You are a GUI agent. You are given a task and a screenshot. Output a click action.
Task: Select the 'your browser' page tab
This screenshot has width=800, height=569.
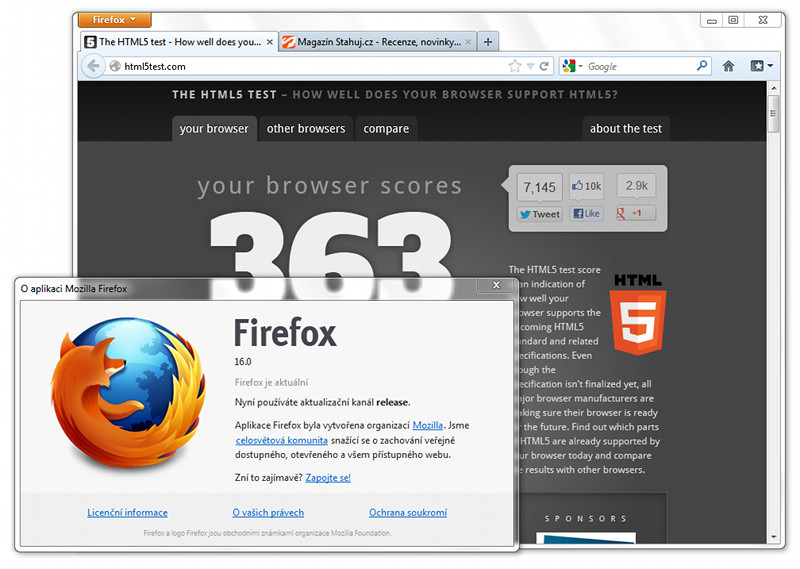click(214, 129)
